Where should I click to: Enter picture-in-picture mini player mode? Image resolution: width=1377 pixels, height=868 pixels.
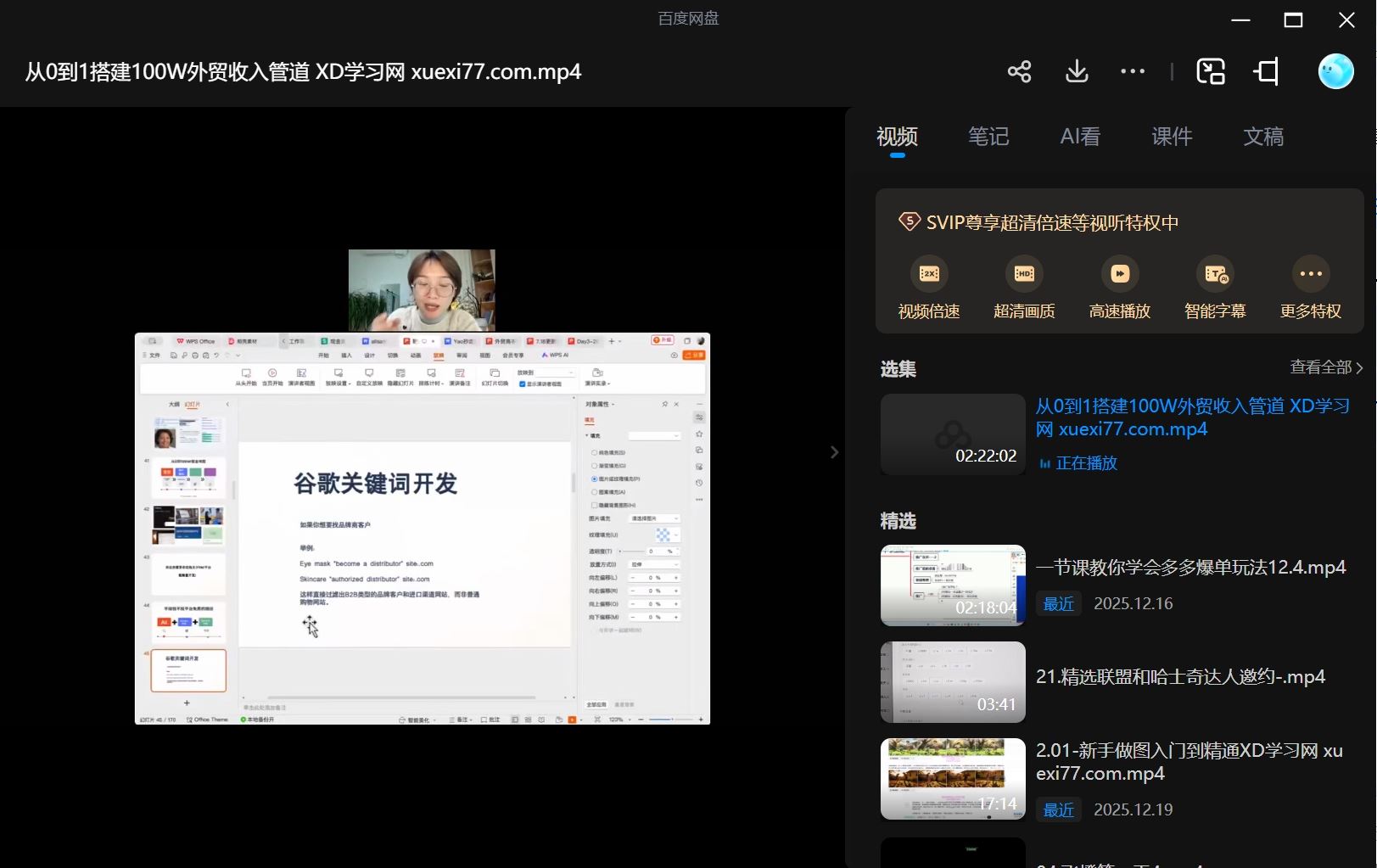[1212, 71]
